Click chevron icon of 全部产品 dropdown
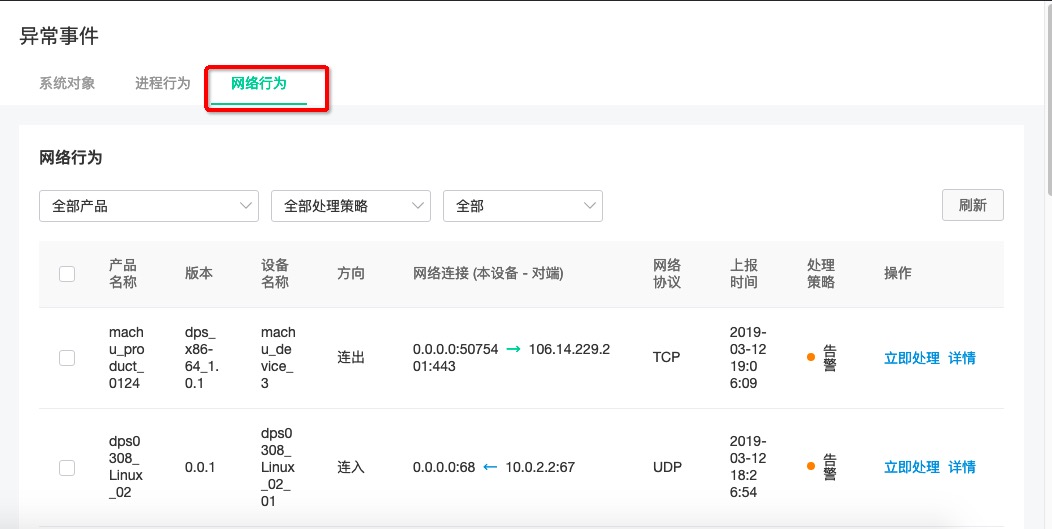 (246, 205)
